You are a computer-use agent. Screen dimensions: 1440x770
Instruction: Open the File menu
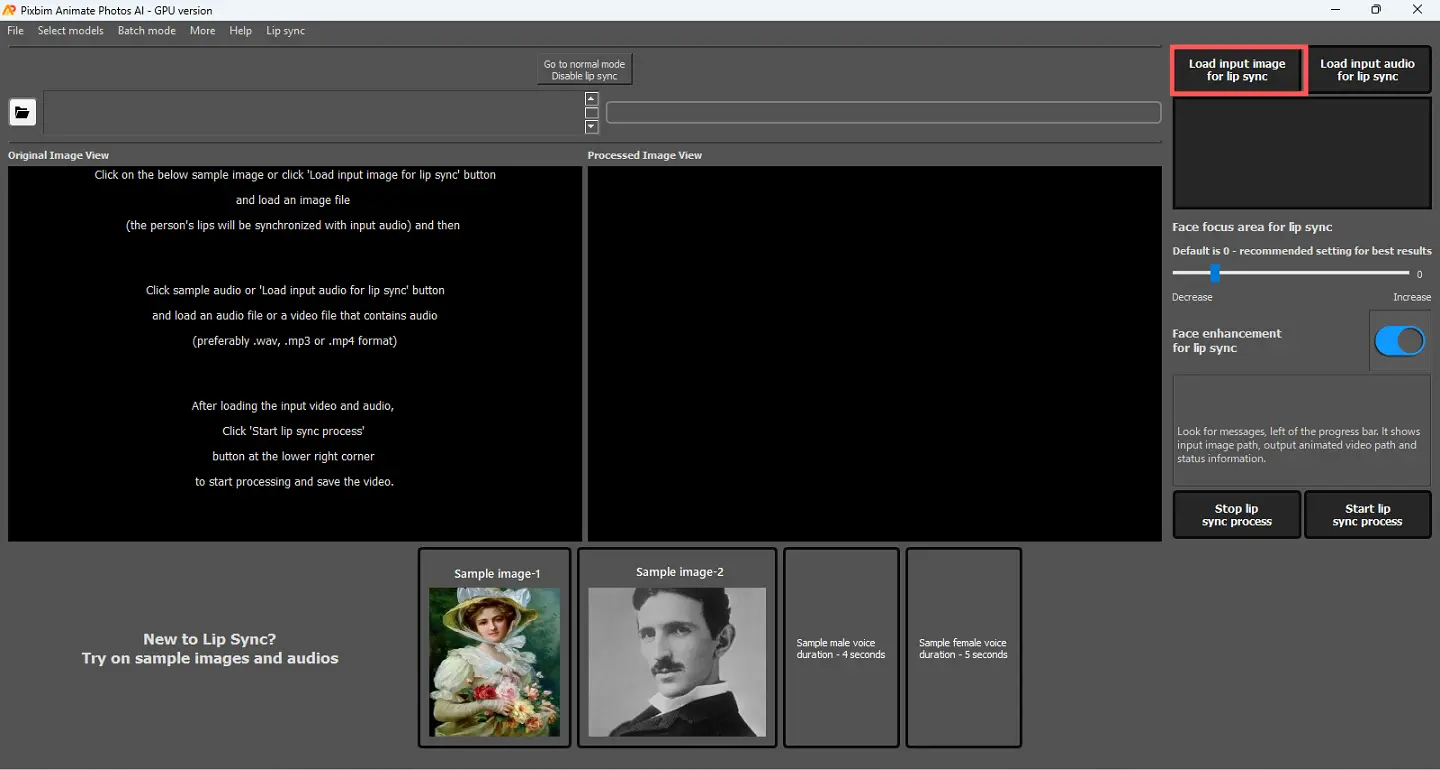15,31
